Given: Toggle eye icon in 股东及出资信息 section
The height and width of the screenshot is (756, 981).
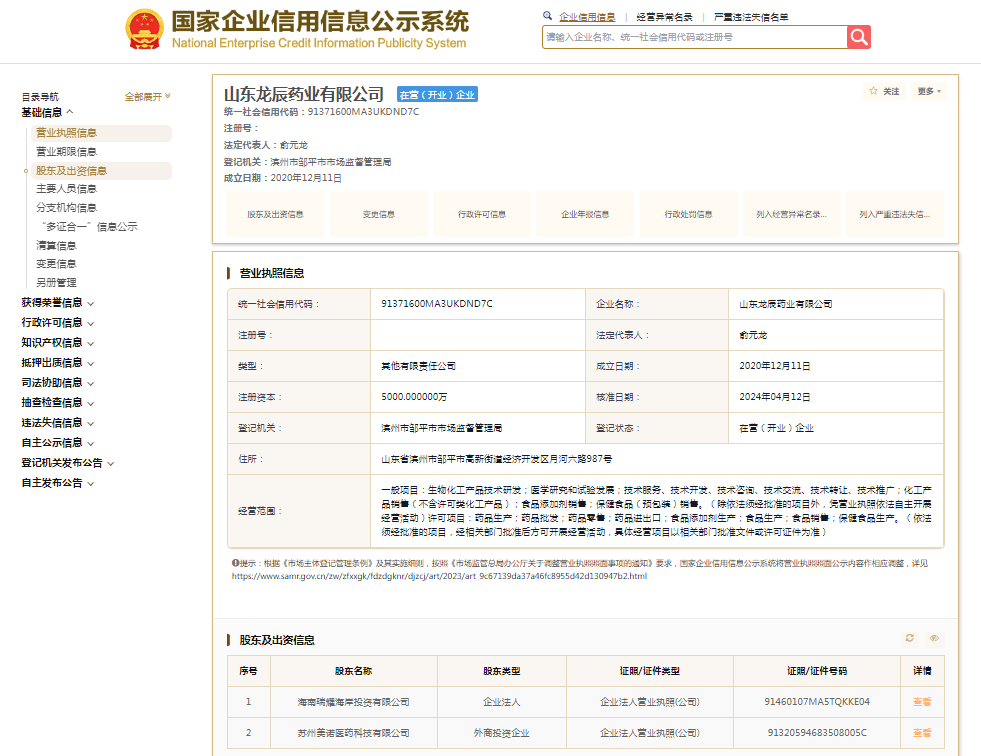Looking at the screenshot, I should pyautogui.click(x=934, y=638).
